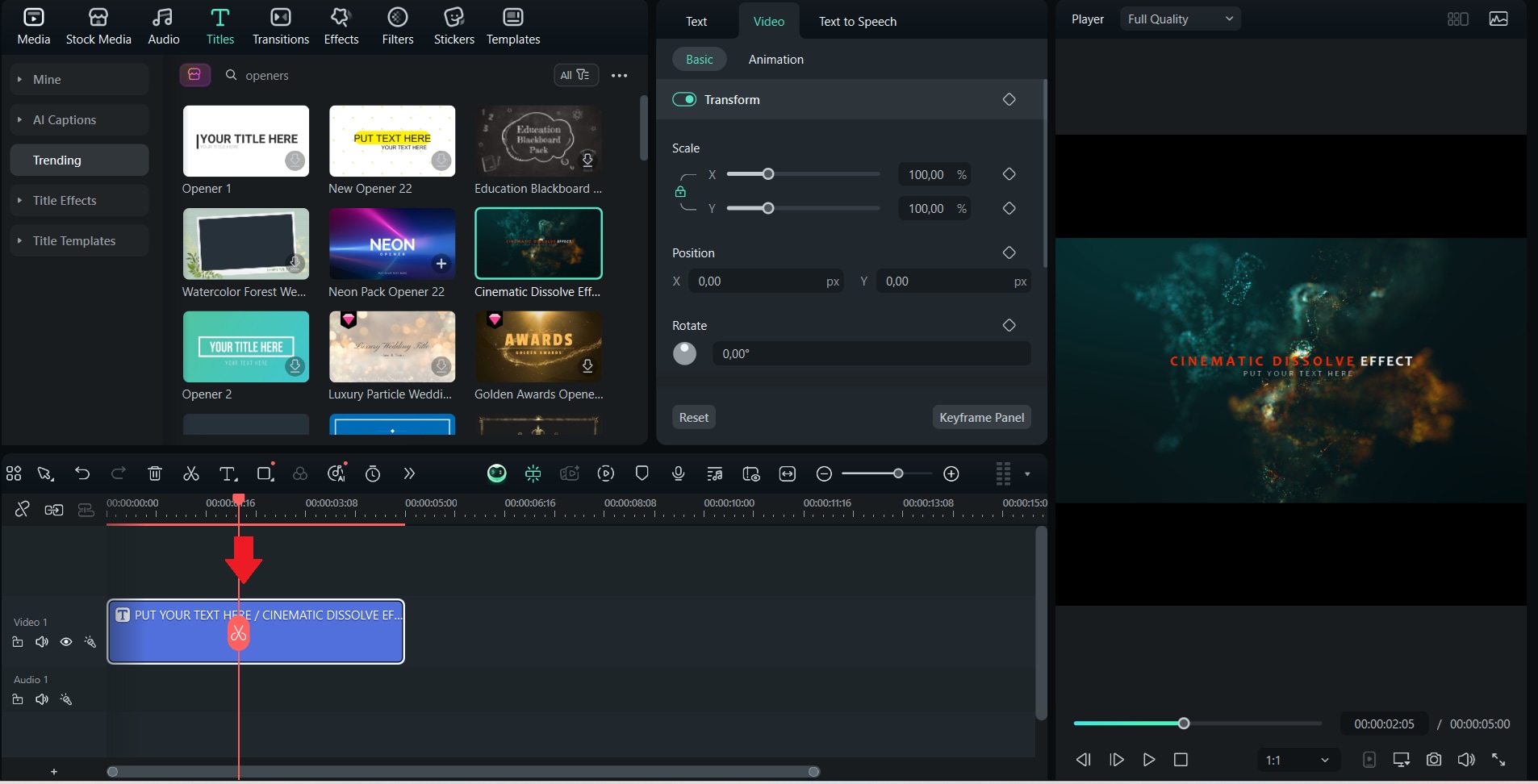Open the Animation sub-tab

[x=776, y=60]
